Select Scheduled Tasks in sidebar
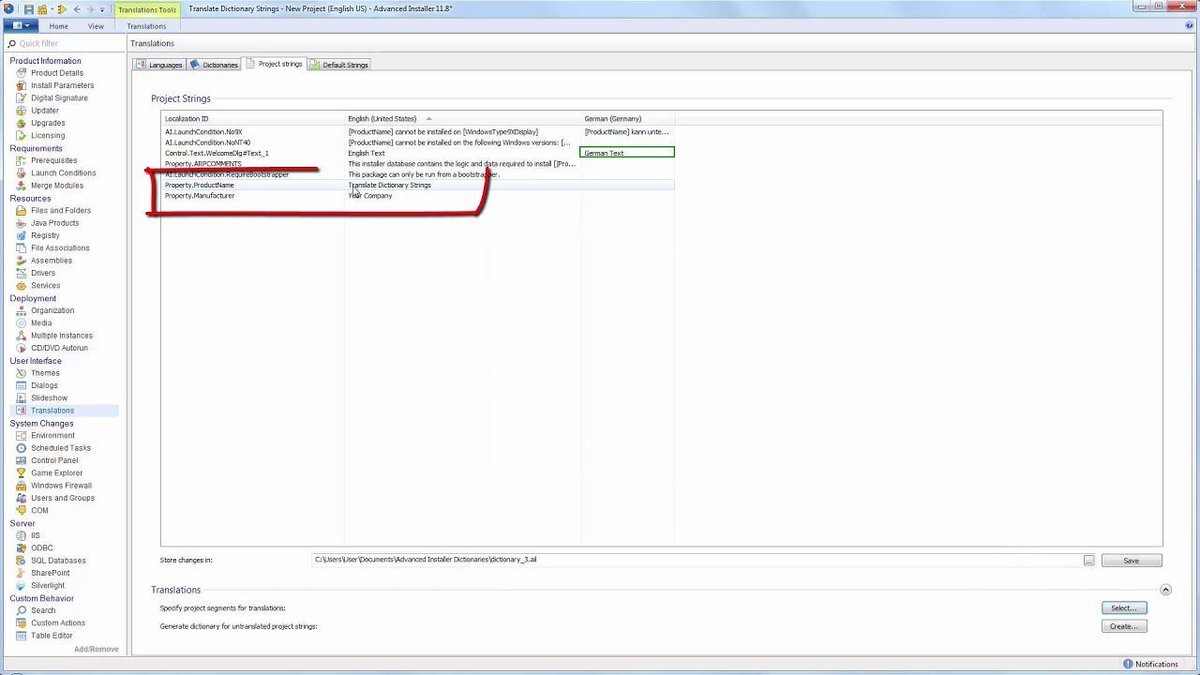The image size is (1200, 675). pyautogui.click(x=61, y=448)
